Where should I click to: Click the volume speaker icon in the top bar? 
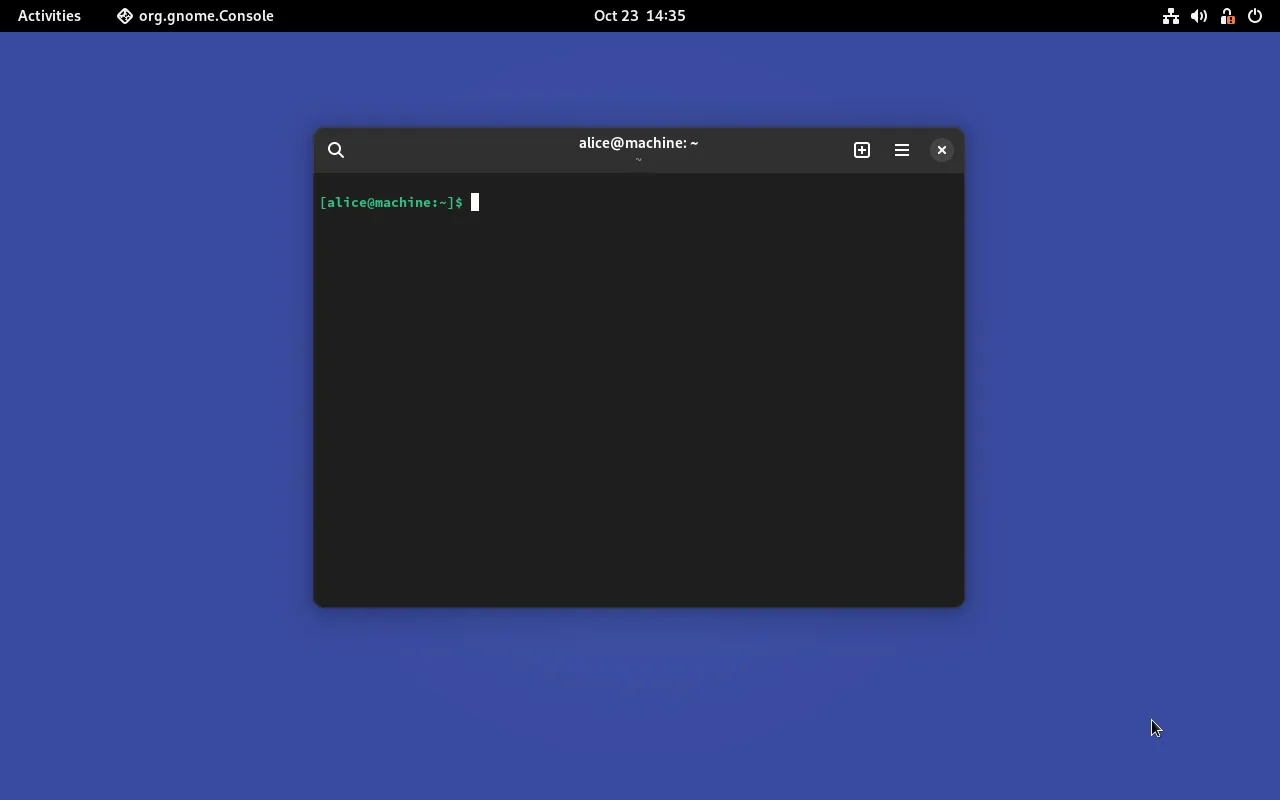click(x=1198, y=16)
